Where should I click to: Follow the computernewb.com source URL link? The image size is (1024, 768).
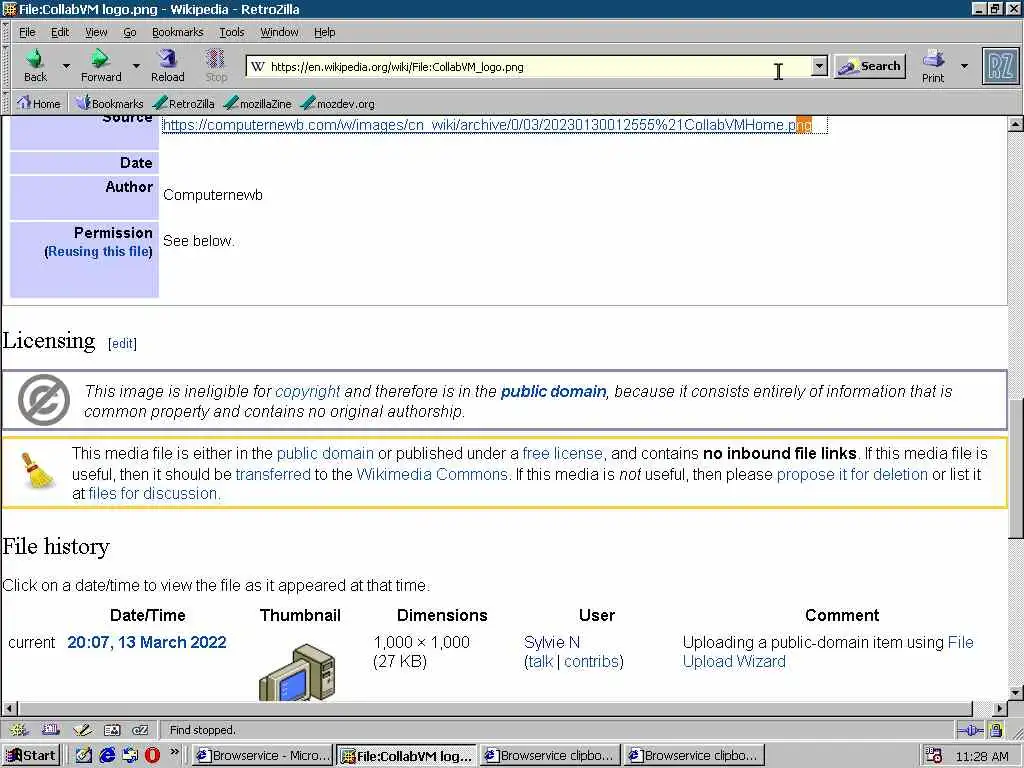point(487,125)
